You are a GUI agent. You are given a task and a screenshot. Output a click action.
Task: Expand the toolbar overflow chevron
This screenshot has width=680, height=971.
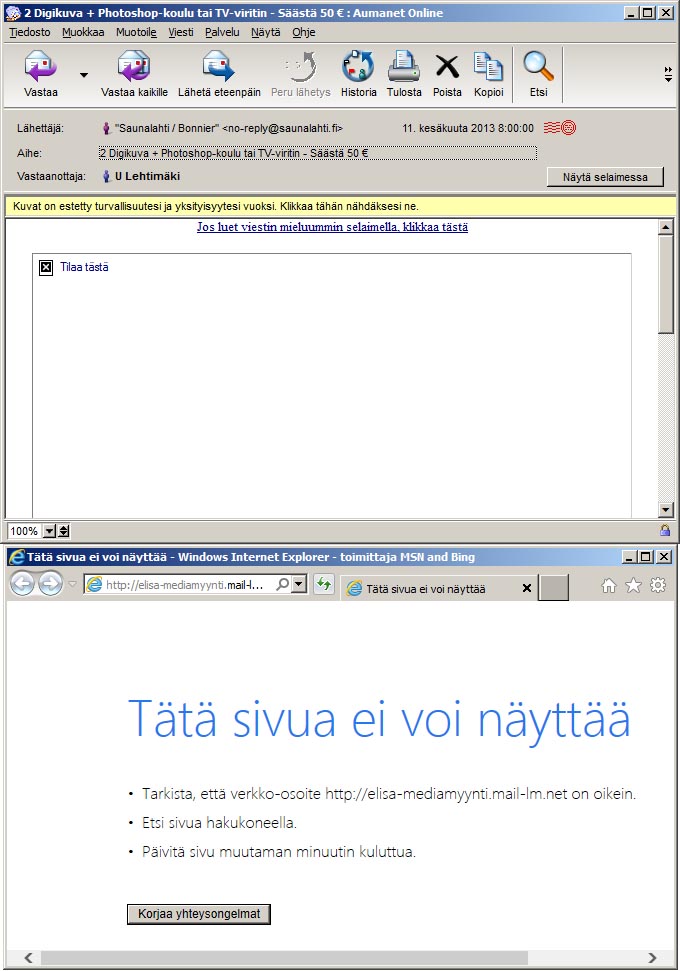[x=668, y=74]
